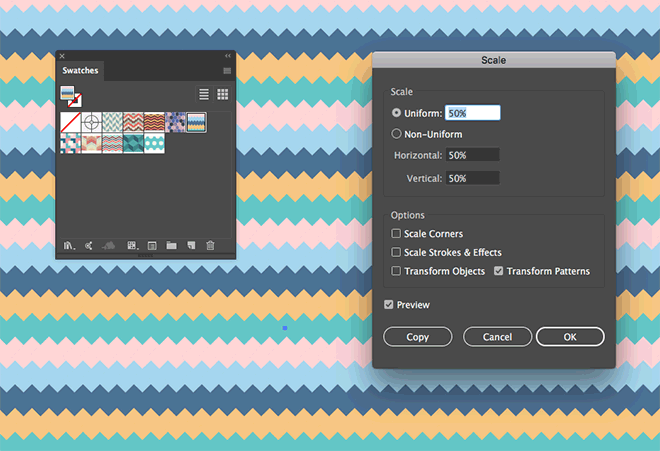Pick the small red-teal waves swatch
This screenshot has width=660, height=451.
[112, 144]
